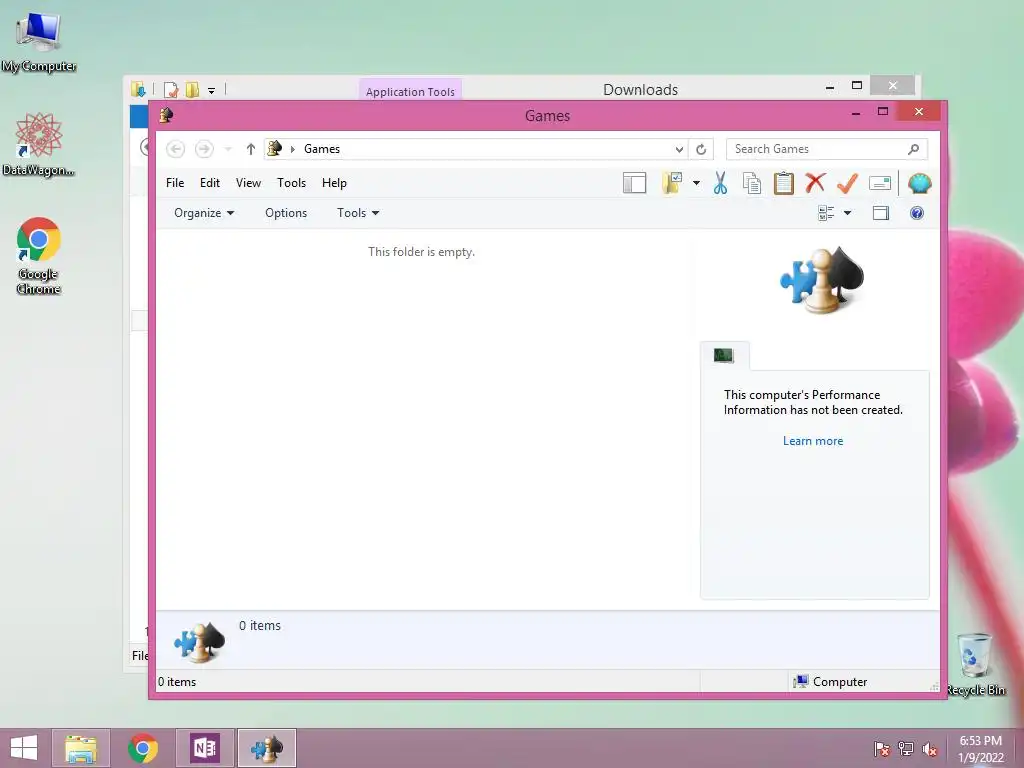The width and height of the screenshot is (1024, 768).
Task: Select Google Chrome desktop shortcut
Action: click(39, 256)
